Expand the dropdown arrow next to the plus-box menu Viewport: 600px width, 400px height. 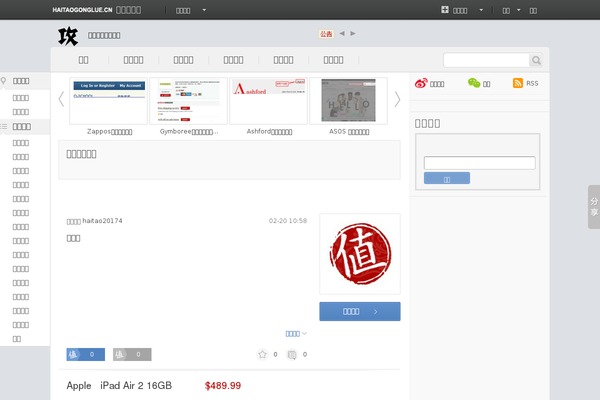481,10
